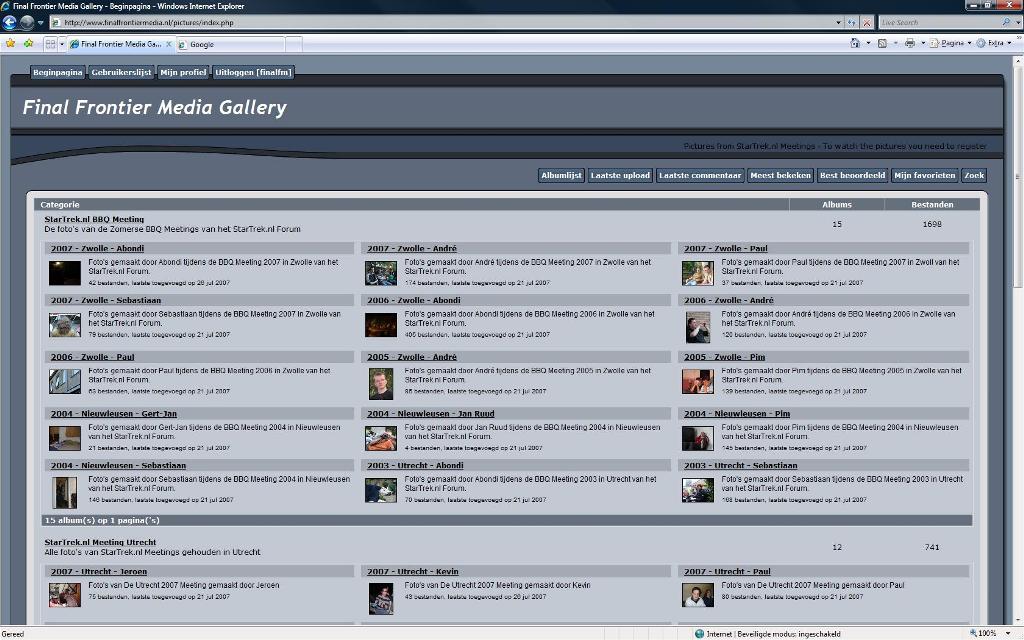Screen dimensions: 1024x640
Task: Click the Home page icon
Action: pos(855,43)
